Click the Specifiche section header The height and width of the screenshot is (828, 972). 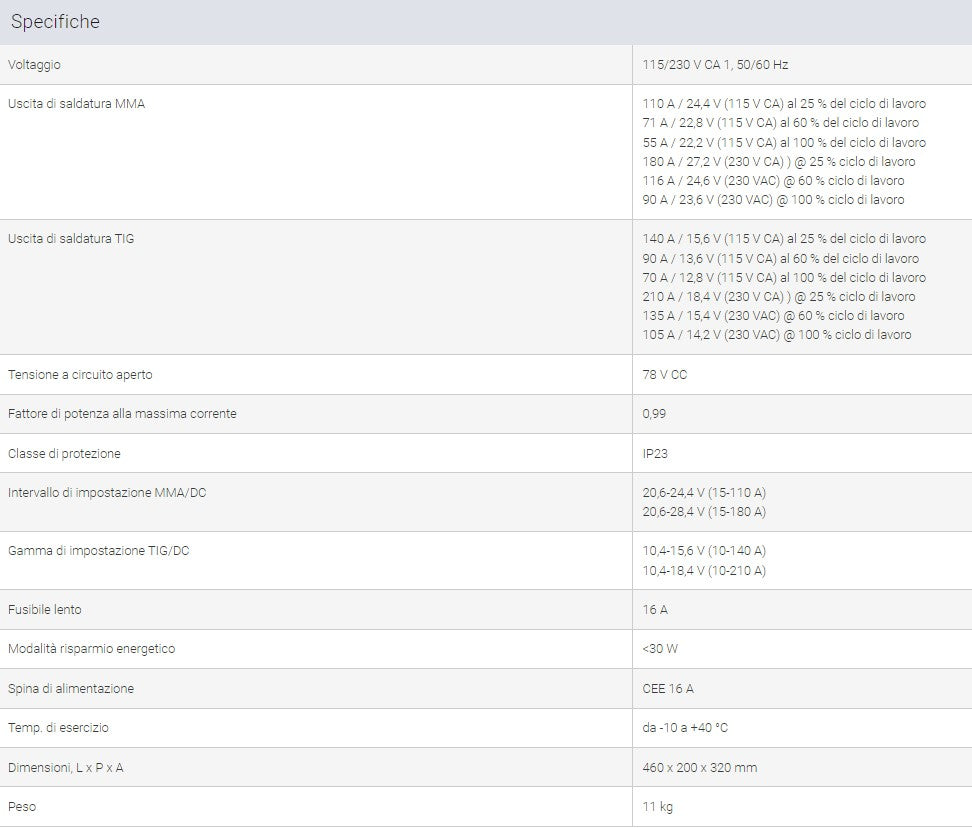click(55, 22)
